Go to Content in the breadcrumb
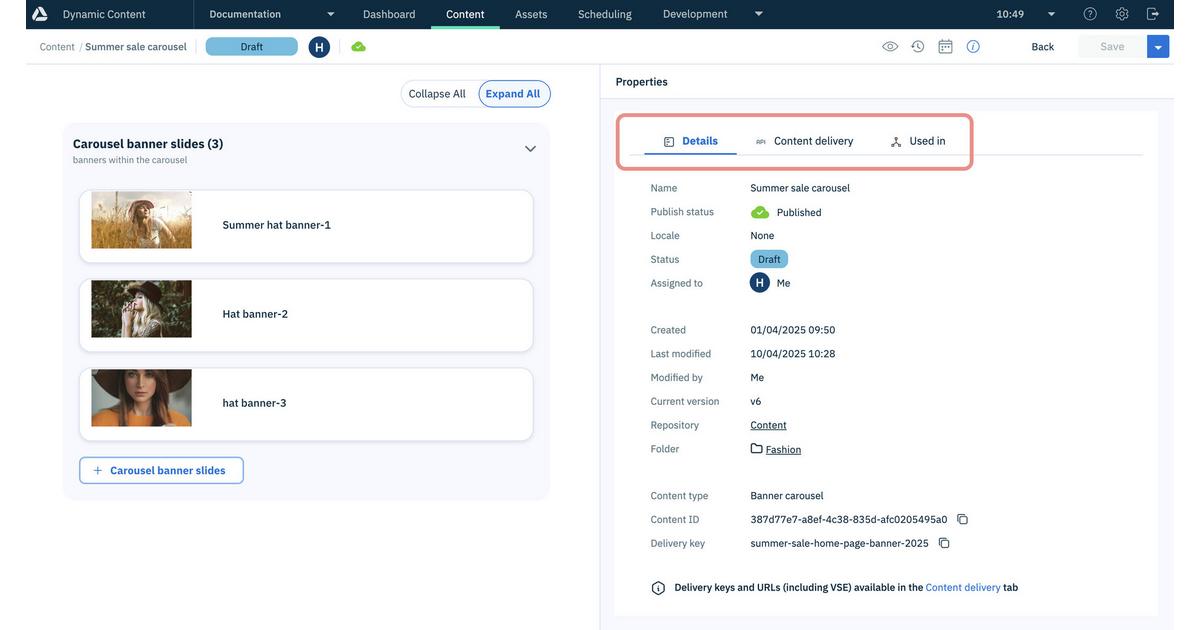This screenshot has width=1200, height=630. click(57, 47)
